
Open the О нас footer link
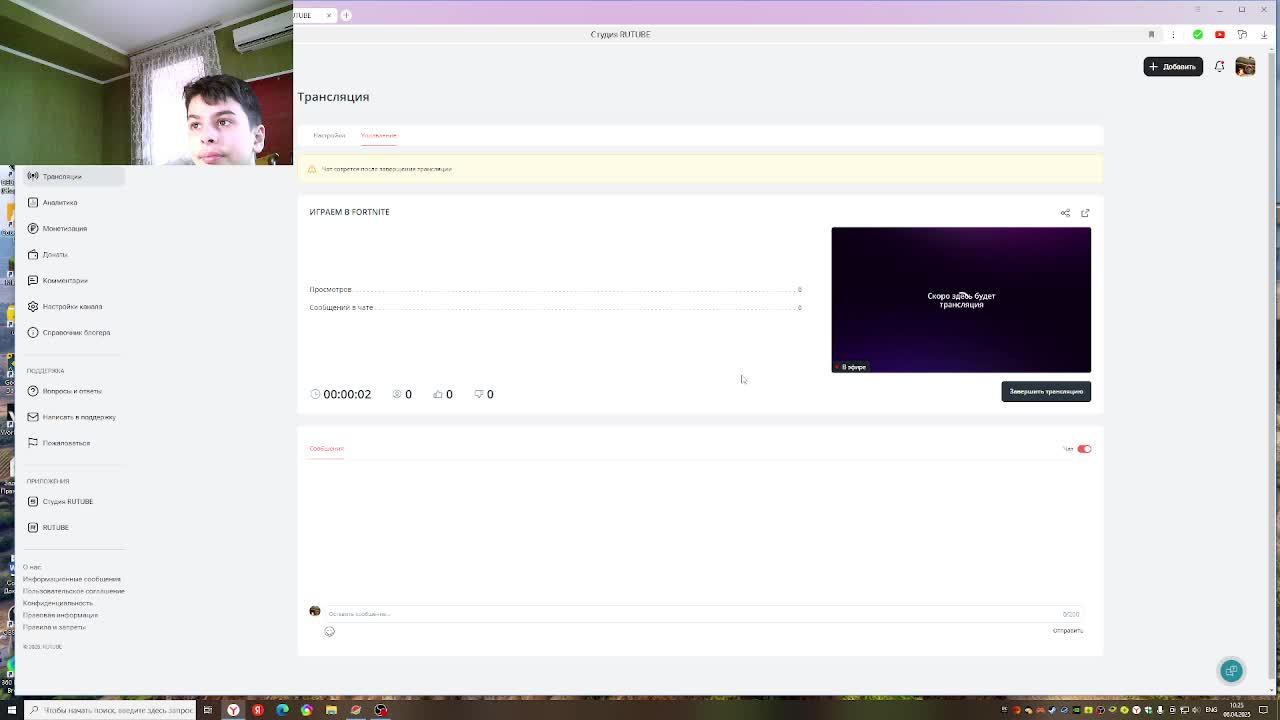[32, 567]
